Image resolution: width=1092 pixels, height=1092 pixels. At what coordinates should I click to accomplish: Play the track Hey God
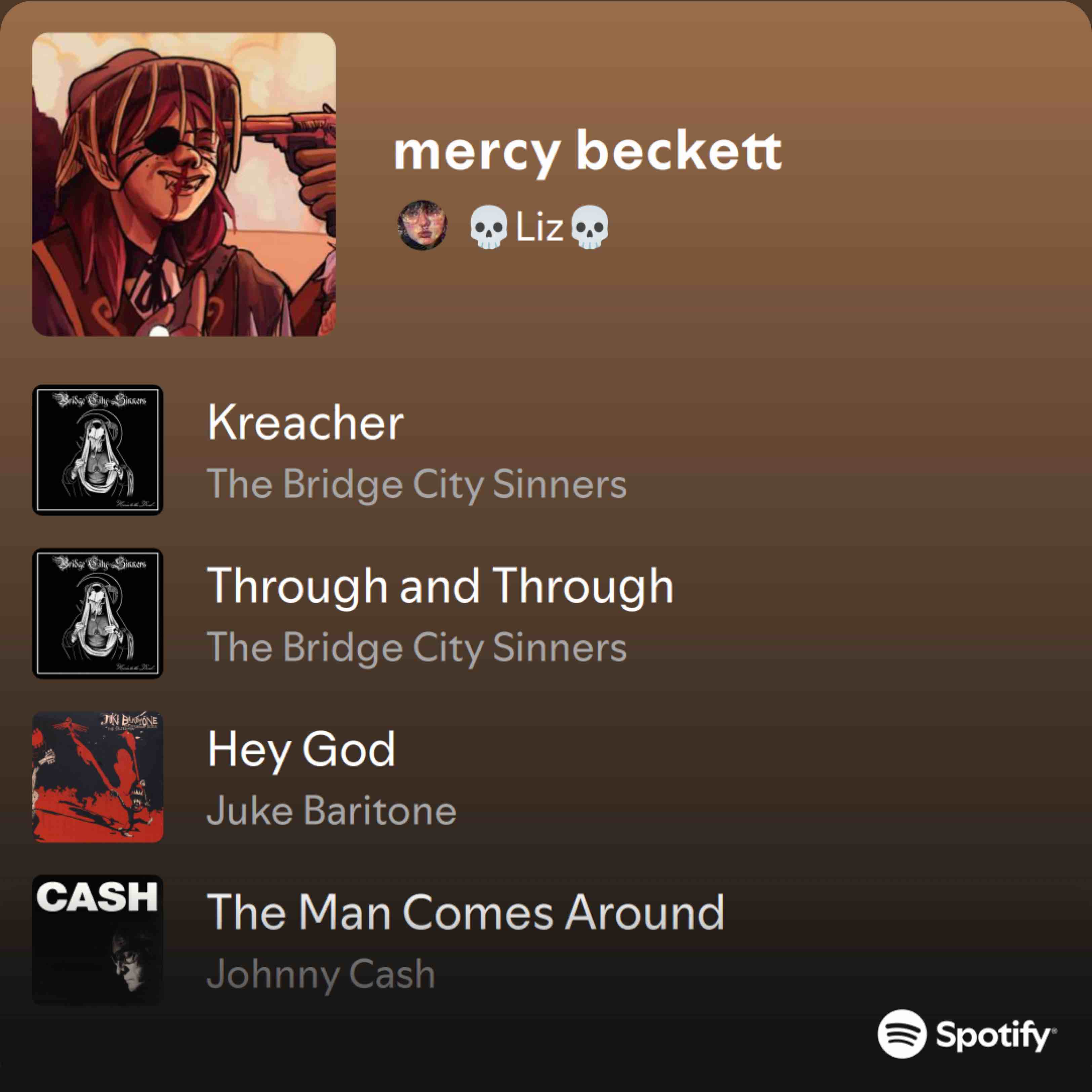click(301, 750)
